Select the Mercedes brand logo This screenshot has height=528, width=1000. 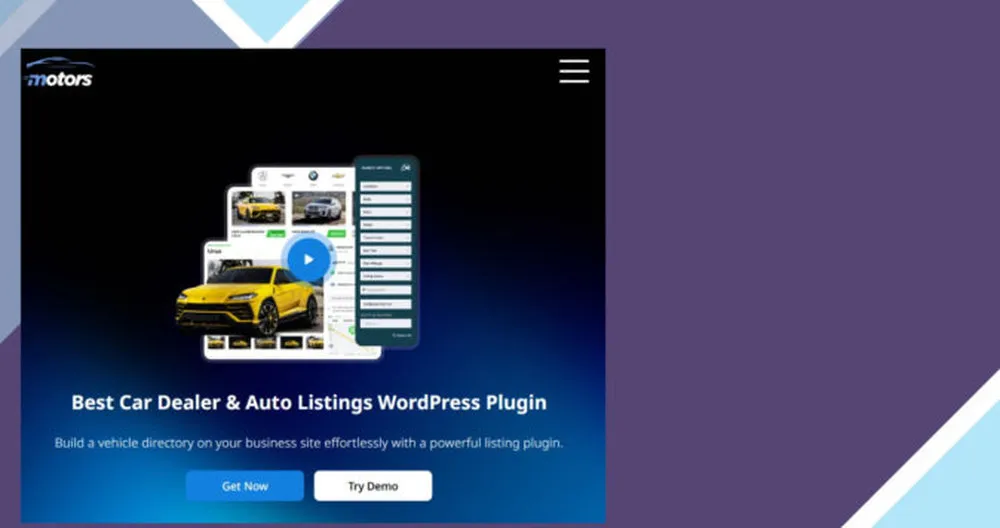[x=263, y=175]
